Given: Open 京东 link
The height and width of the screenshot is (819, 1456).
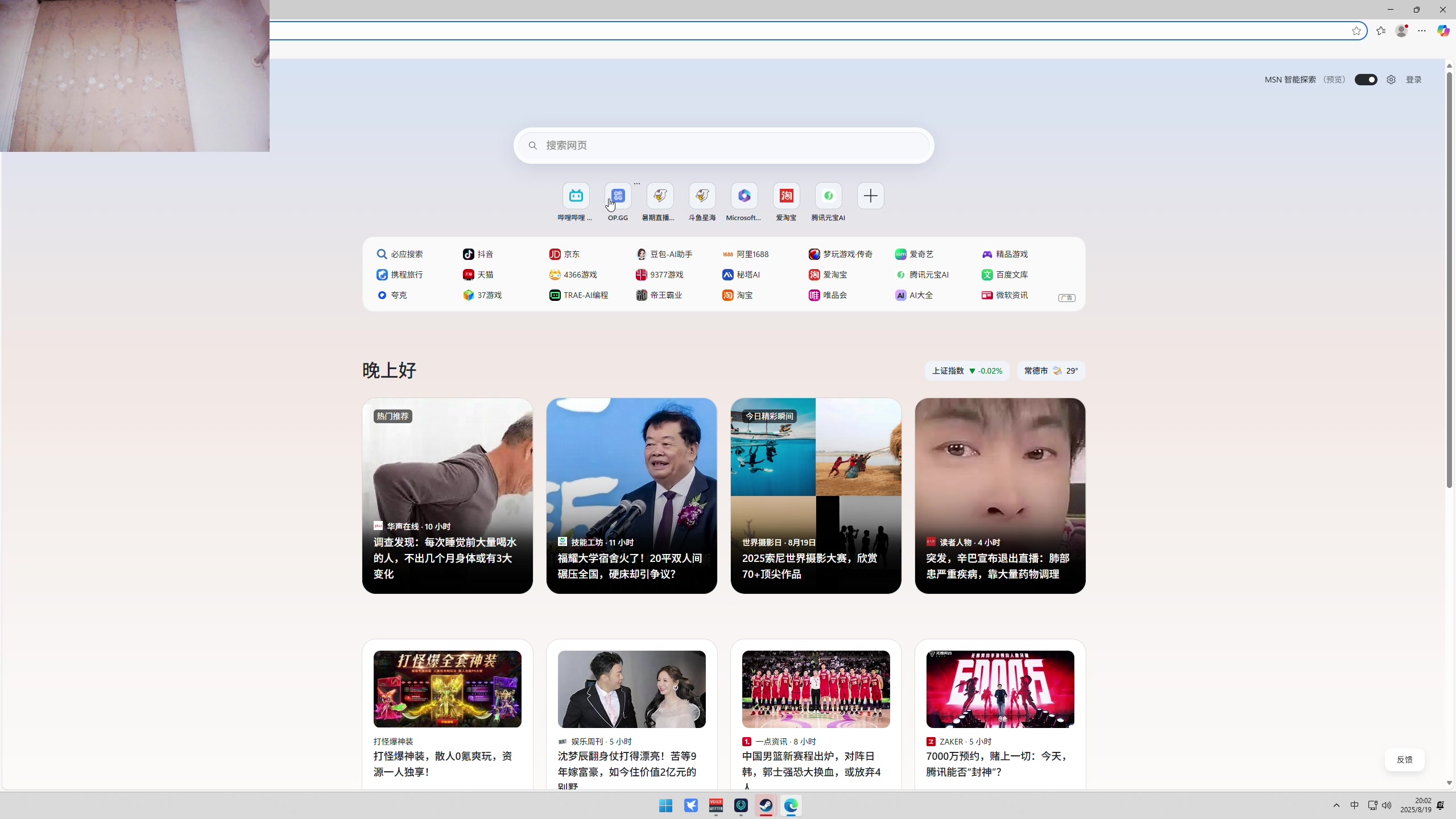Looking at the screenshot, I should tap(564, 254).
